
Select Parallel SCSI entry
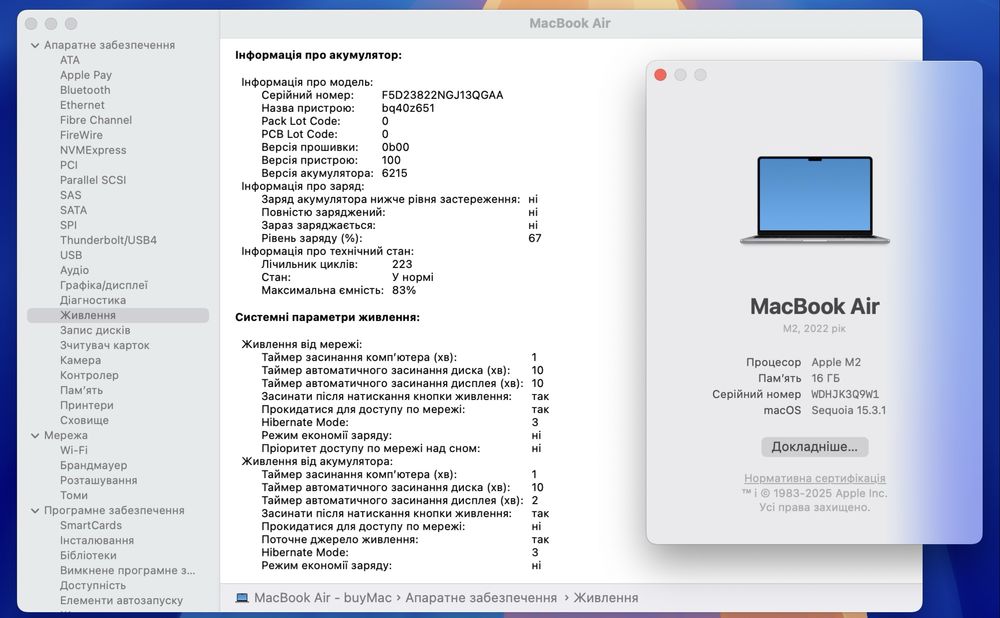click(93, 180)
